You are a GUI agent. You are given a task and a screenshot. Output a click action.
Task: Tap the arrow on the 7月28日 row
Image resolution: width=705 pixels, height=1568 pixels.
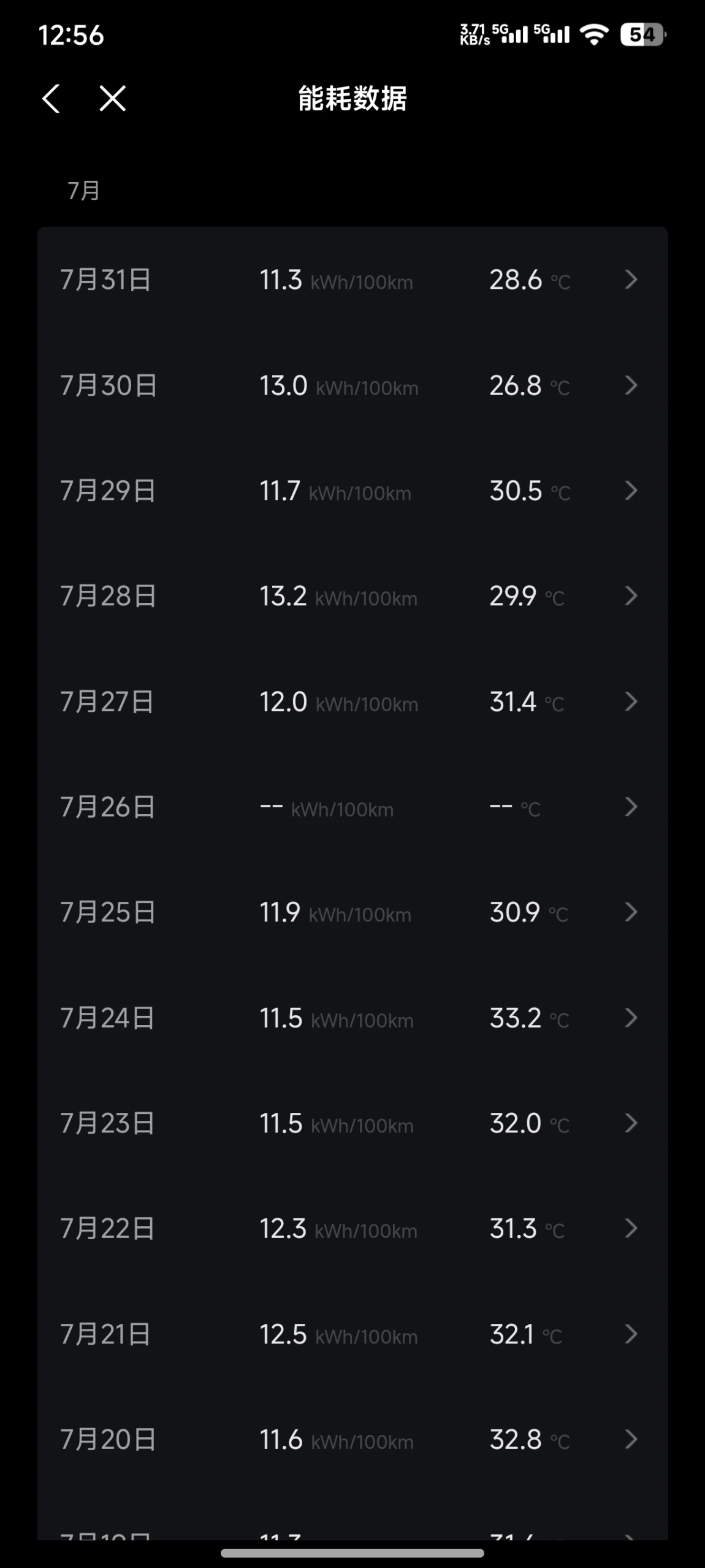(x=631, y=596)
